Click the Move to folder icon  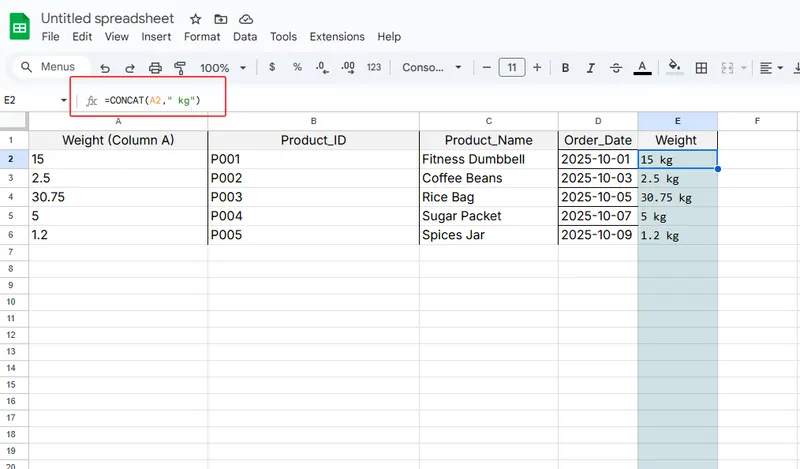(x=221, y=19)
